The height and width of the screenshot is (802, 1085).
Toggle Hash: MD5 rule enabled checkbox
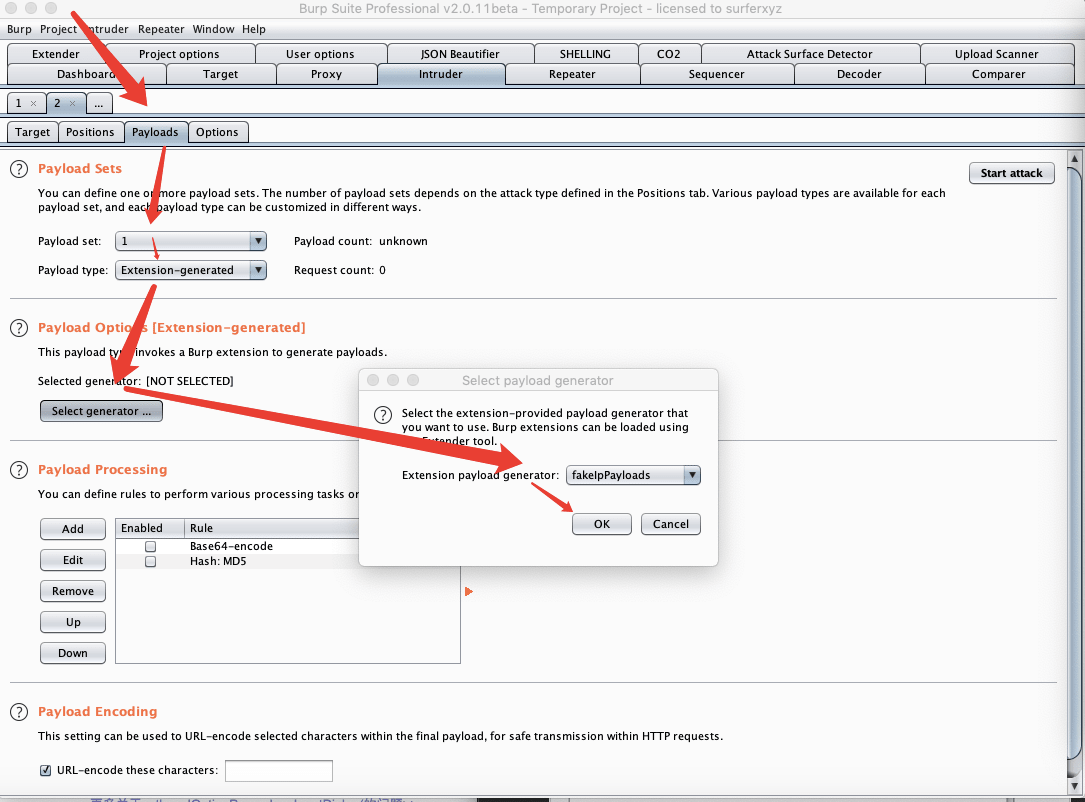(x=150, y=562)
